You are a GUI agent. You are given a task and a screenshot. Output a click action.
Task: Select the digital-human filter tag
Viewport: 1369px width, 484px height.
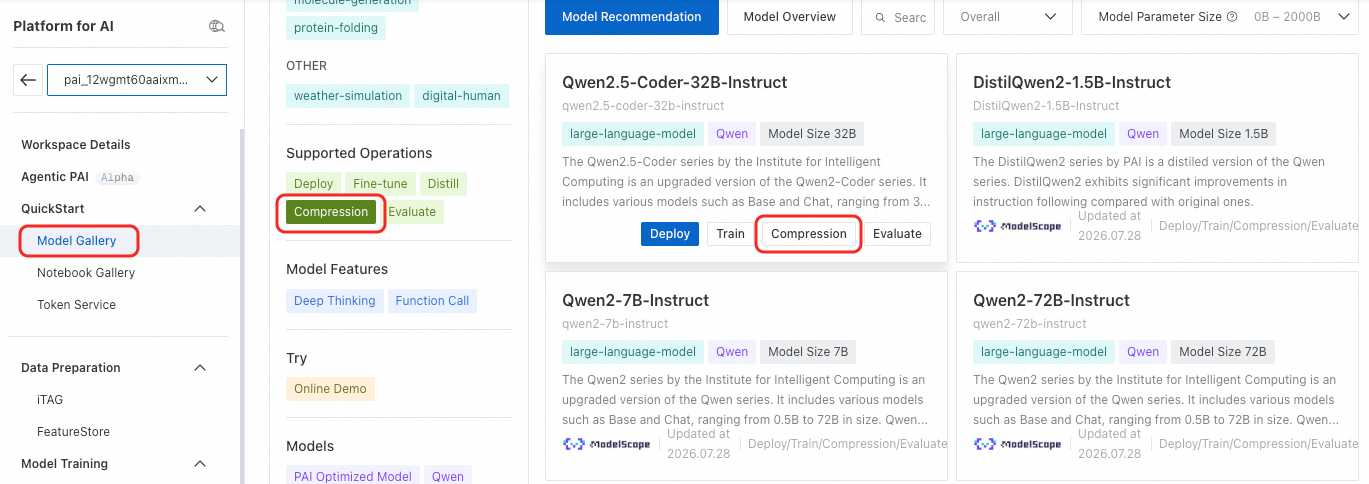(461, 96)
